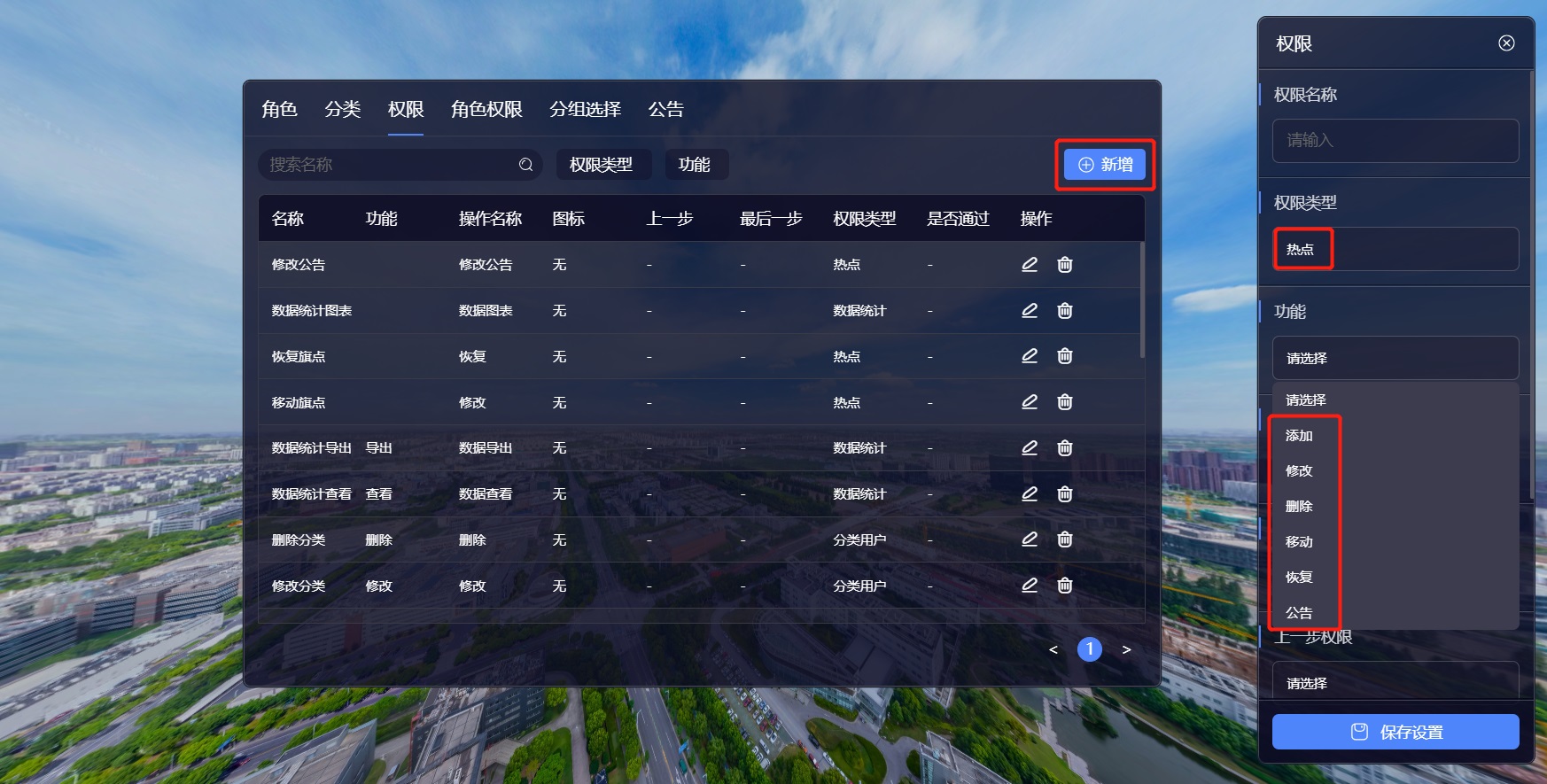Delete the 数据统计导出 row using trash icon

[x=1065, y=447]
